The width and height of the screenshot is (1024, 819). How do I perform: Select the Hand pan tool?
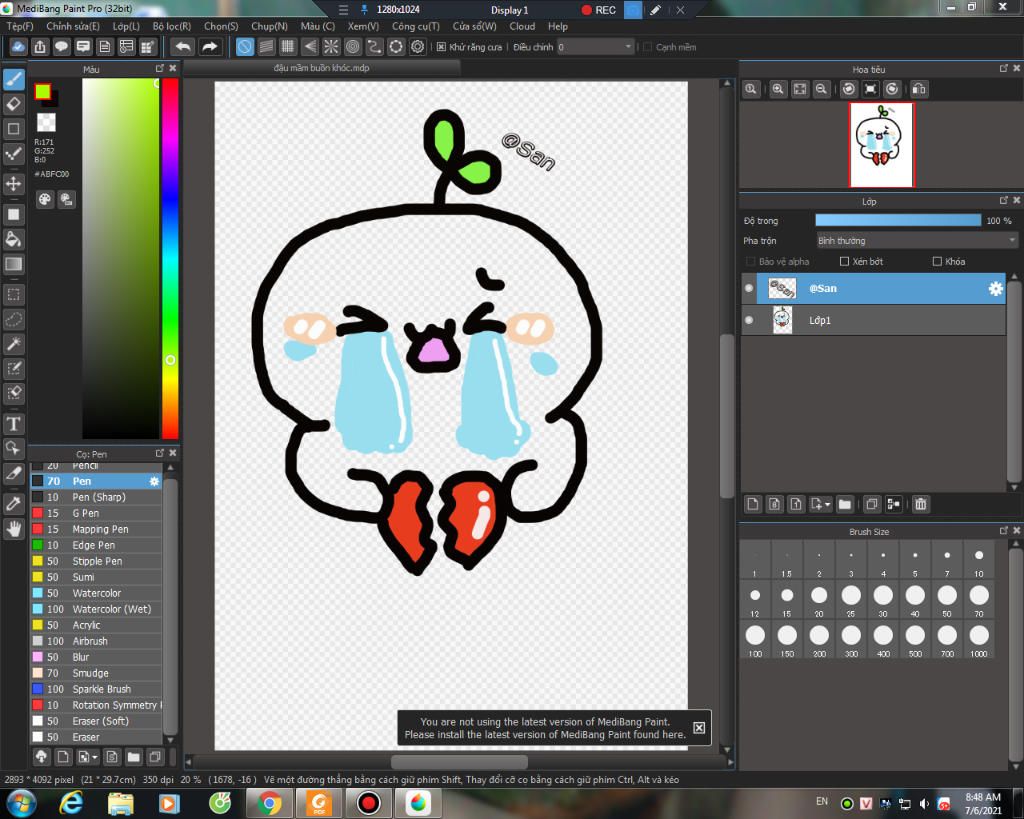pos(14,528)
